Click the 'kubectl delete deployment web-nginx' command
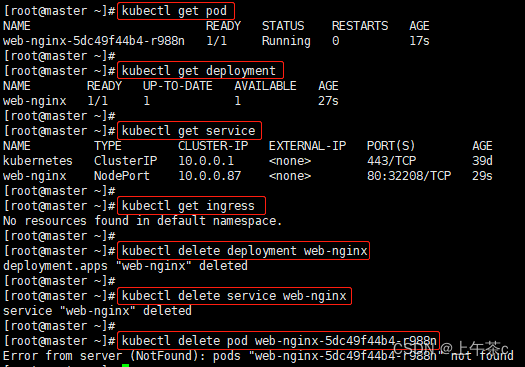Viewport: 525px width, 367px height. click(244, 251)
